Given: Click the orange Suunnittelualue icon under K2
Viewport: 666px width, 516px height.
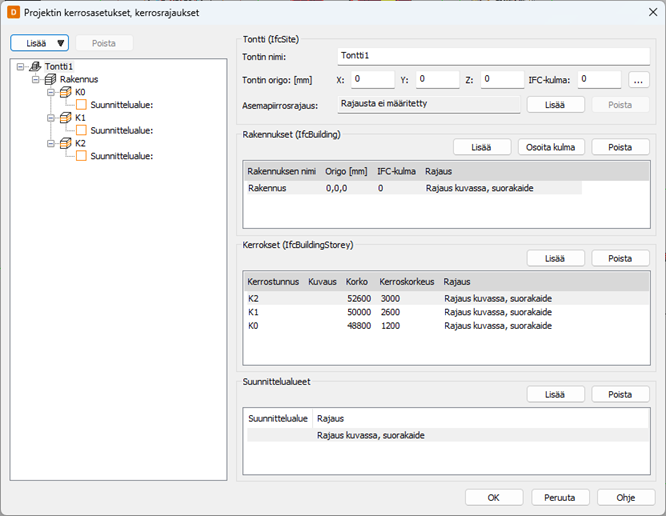Looking at the screenshot, I should pos(82,157).
